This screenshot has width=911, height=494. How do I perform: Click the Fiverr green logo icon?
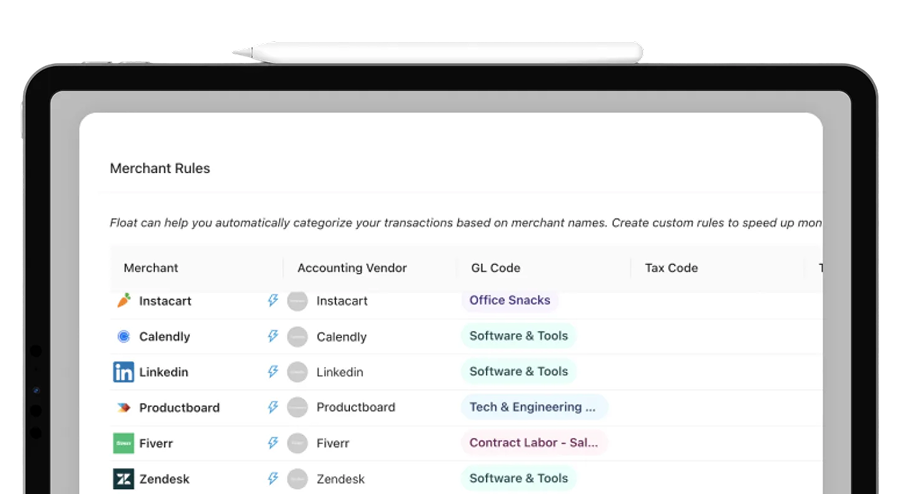pyautogui.click(x=123, y=443)
